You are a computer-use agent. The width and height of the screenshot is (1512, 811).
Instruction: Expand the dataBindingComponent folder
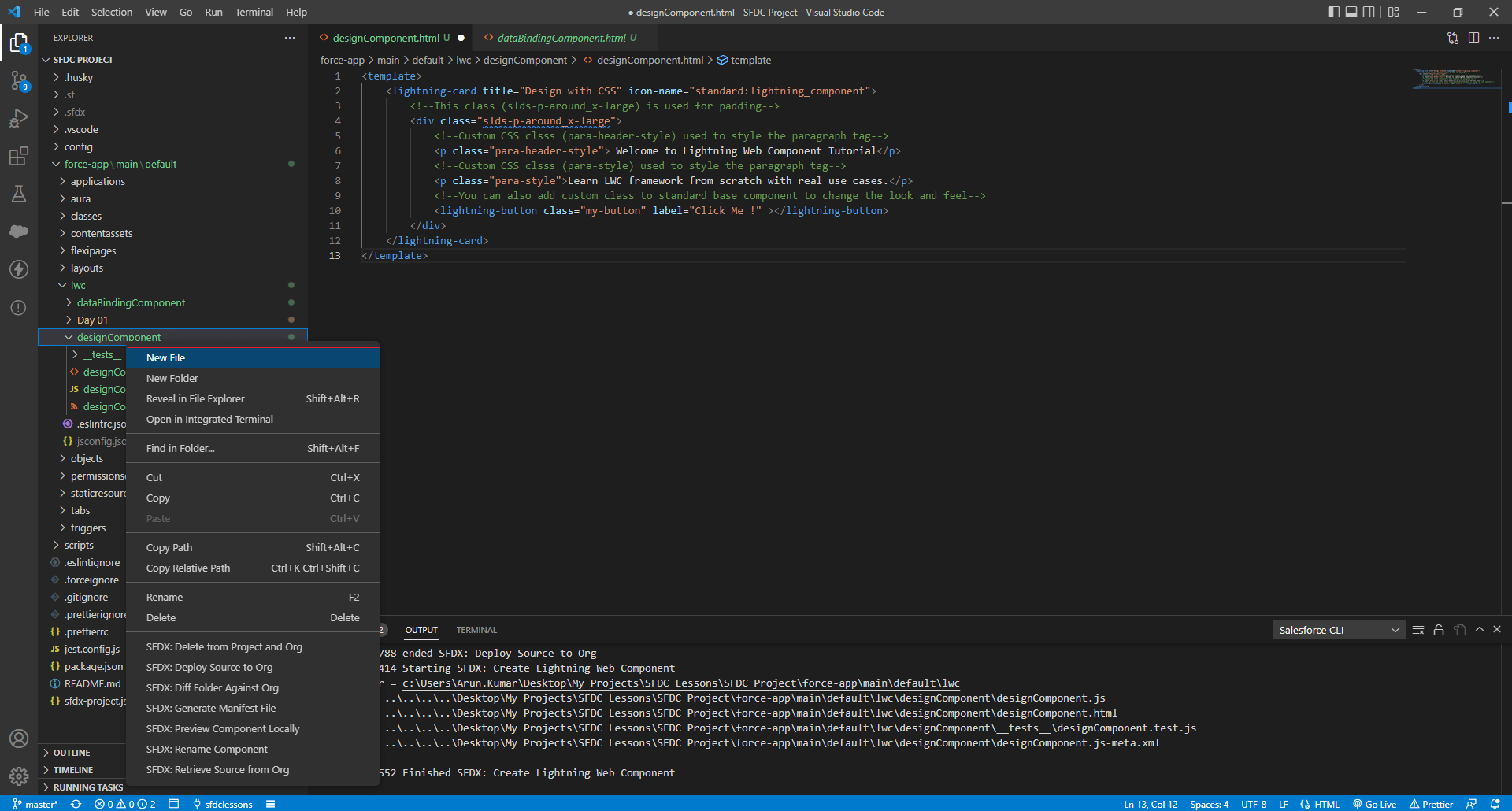tap(131, 302)
